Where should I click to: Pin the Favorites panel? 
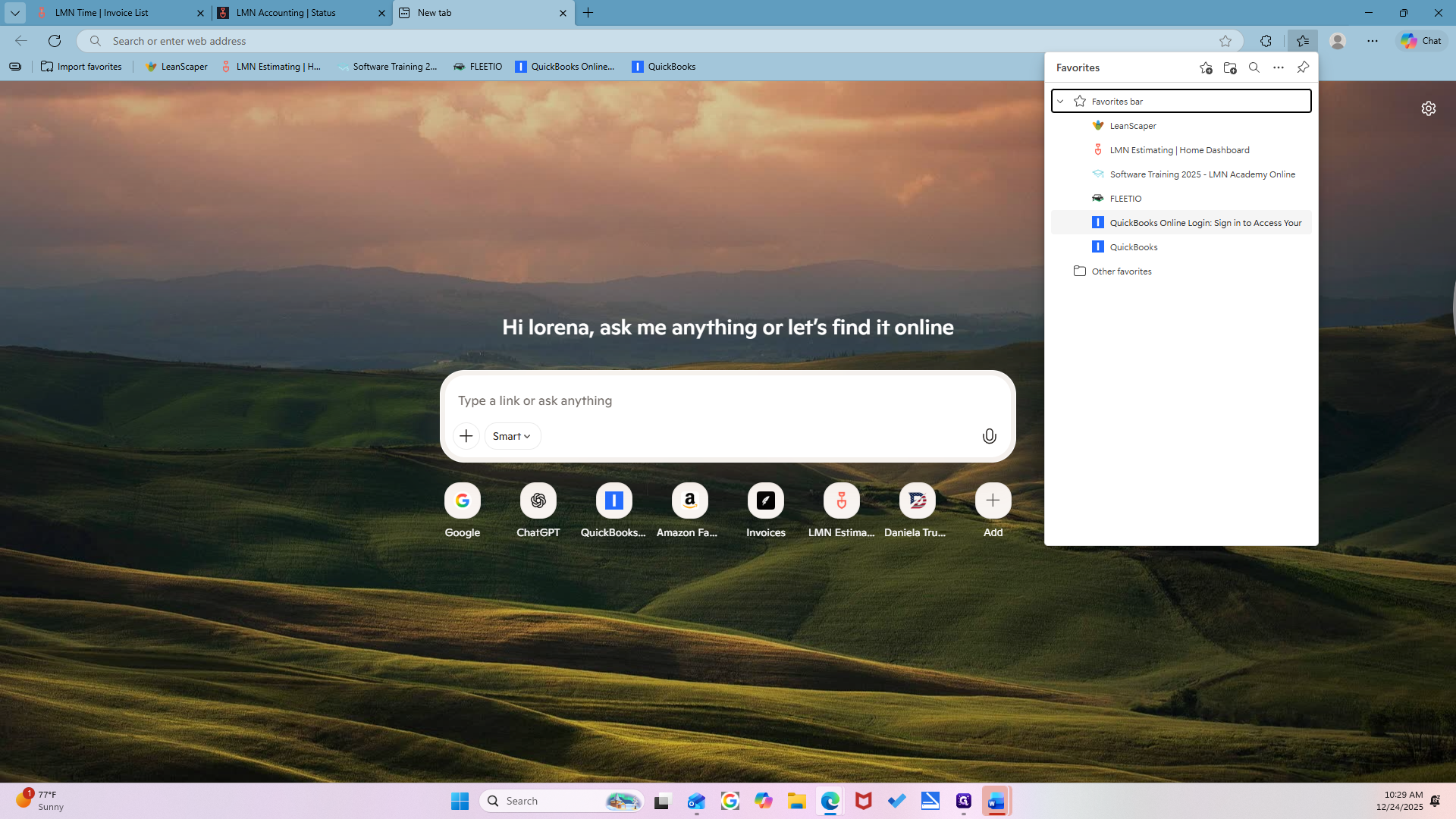[x=1303, y=67]
